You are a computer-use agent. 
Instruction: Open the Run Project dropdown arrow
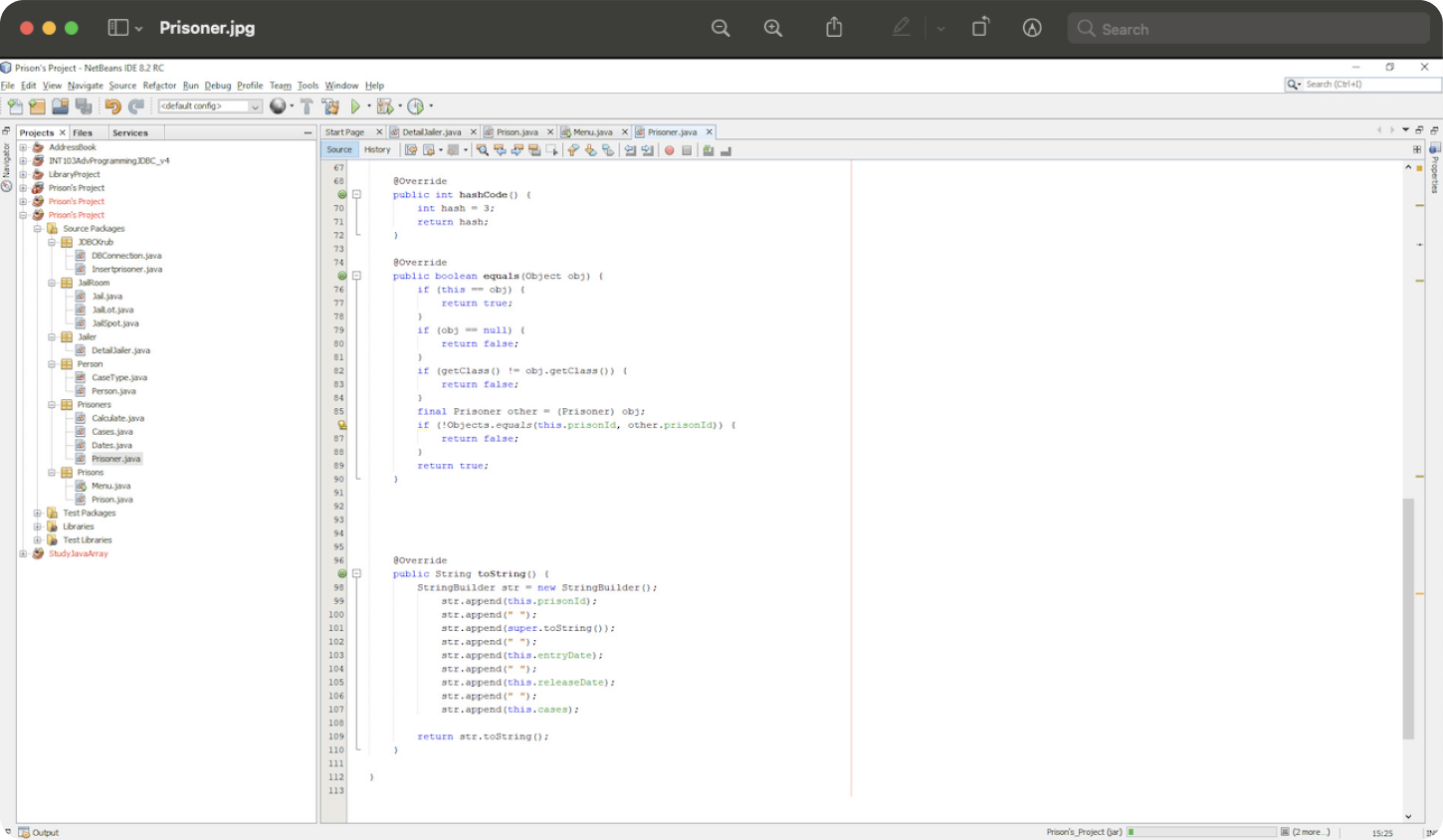(369, 106)
